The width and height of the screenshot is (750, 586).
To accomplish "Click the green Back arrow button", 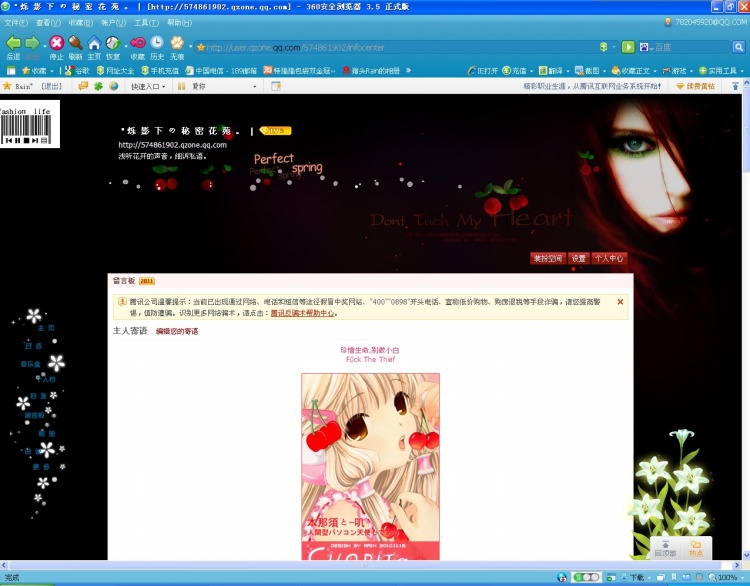I will tap(13, 44).
